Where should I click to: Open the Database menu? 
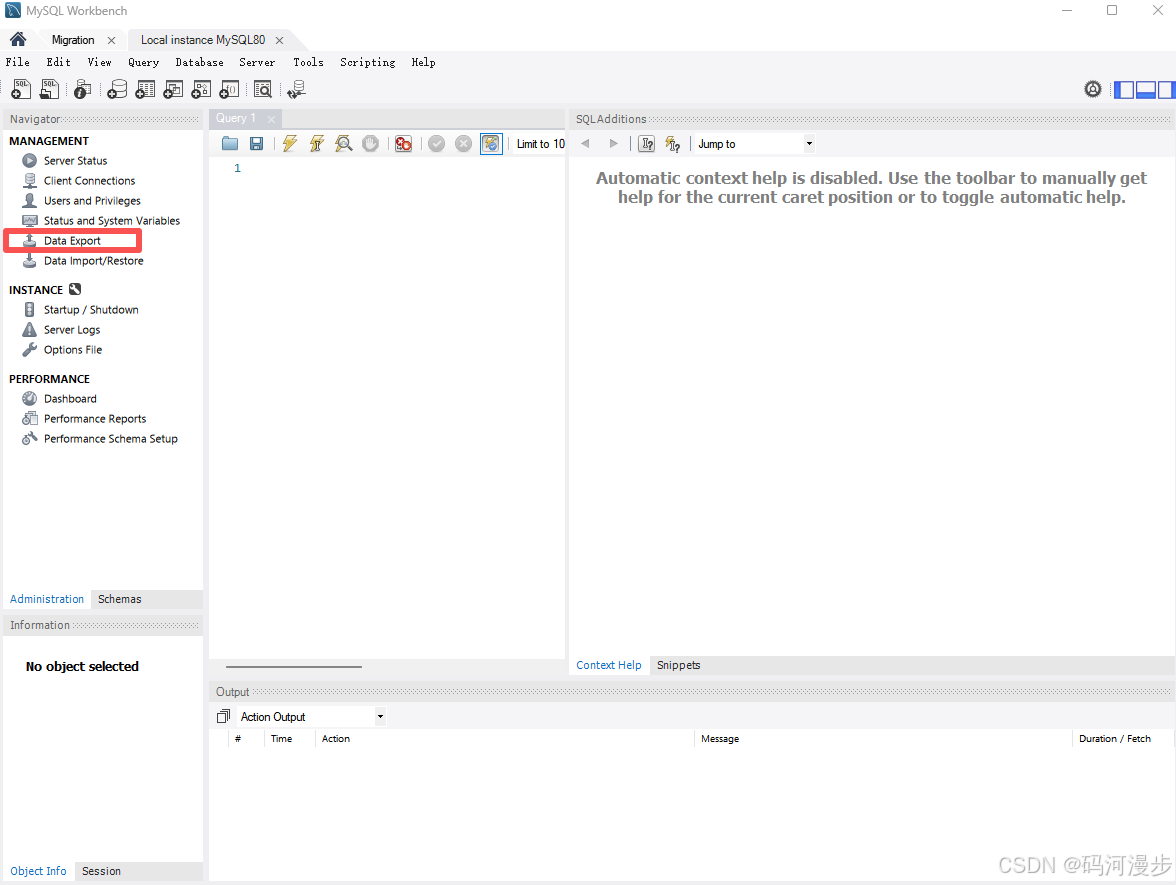tap(200, 62)
